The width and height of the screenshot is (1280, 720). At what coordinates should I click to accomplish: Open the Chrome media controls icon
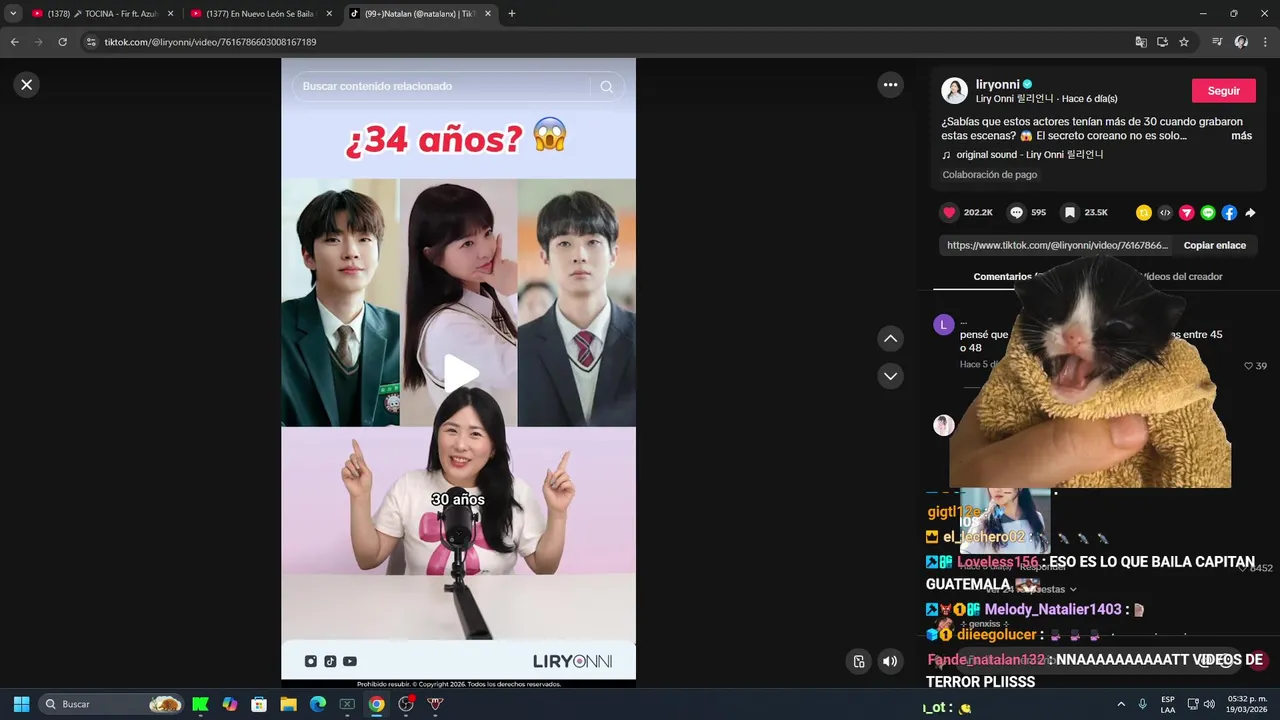[x=1217, y=42]
